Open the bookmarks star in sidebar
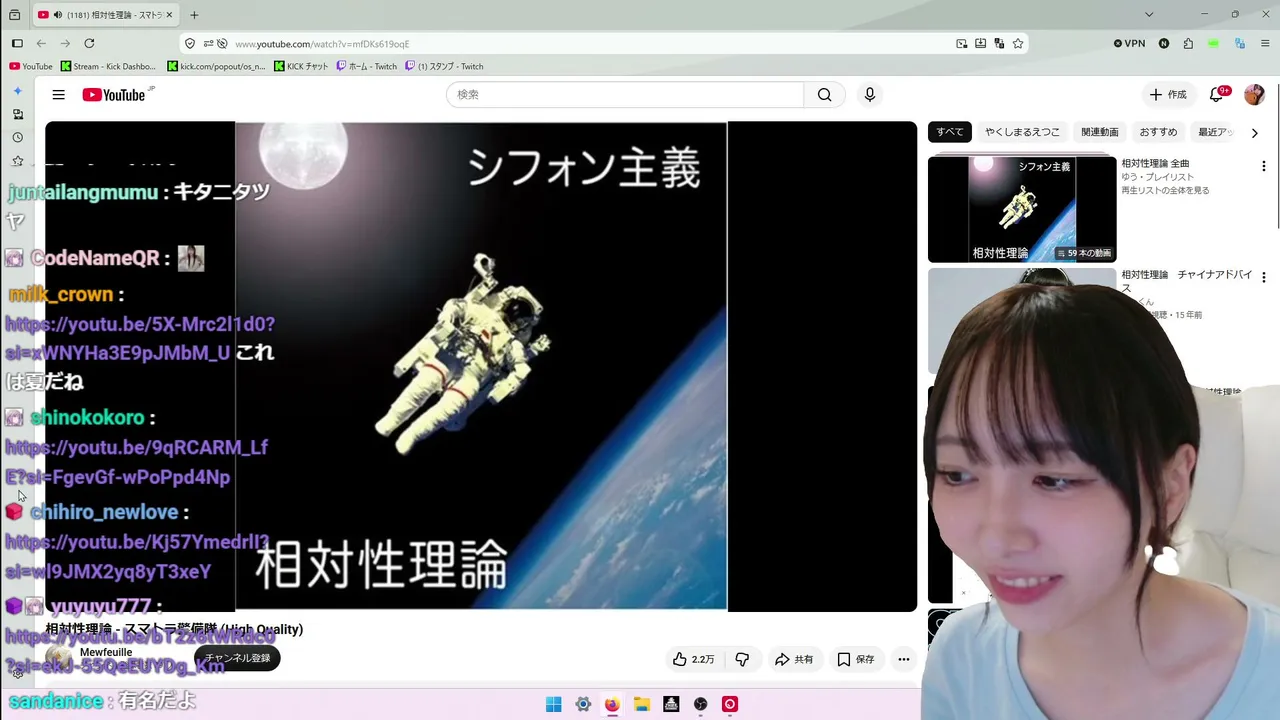 click(17, 161)
